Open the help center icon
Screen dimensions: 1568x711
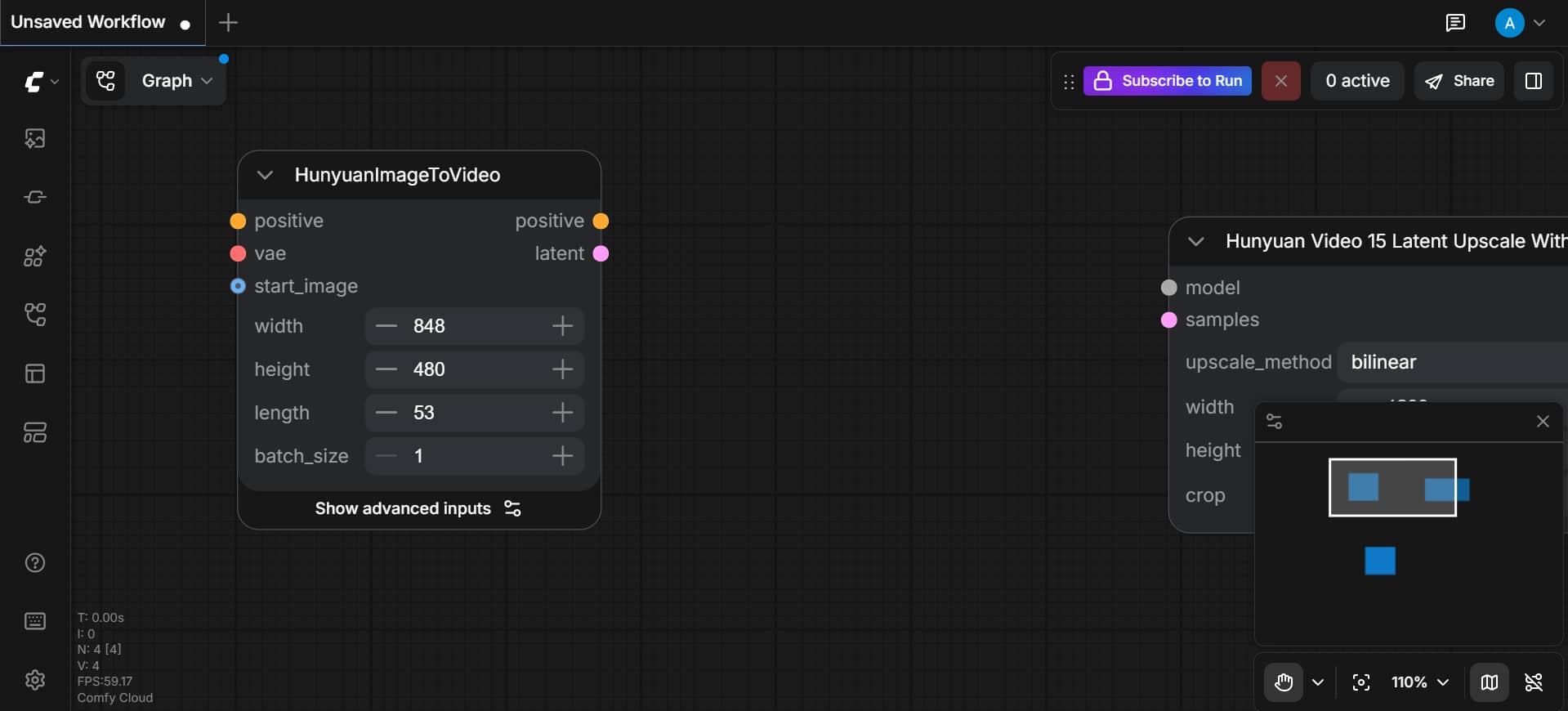[35, 562]
